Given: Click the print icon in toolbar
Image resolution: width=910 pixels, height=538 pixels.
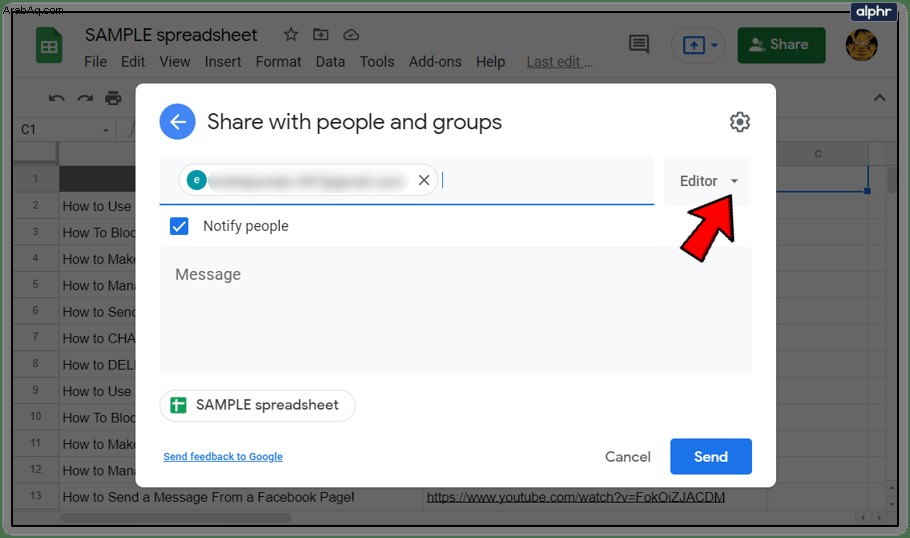Looking at the screenshot, I should [x=113, y=98].
